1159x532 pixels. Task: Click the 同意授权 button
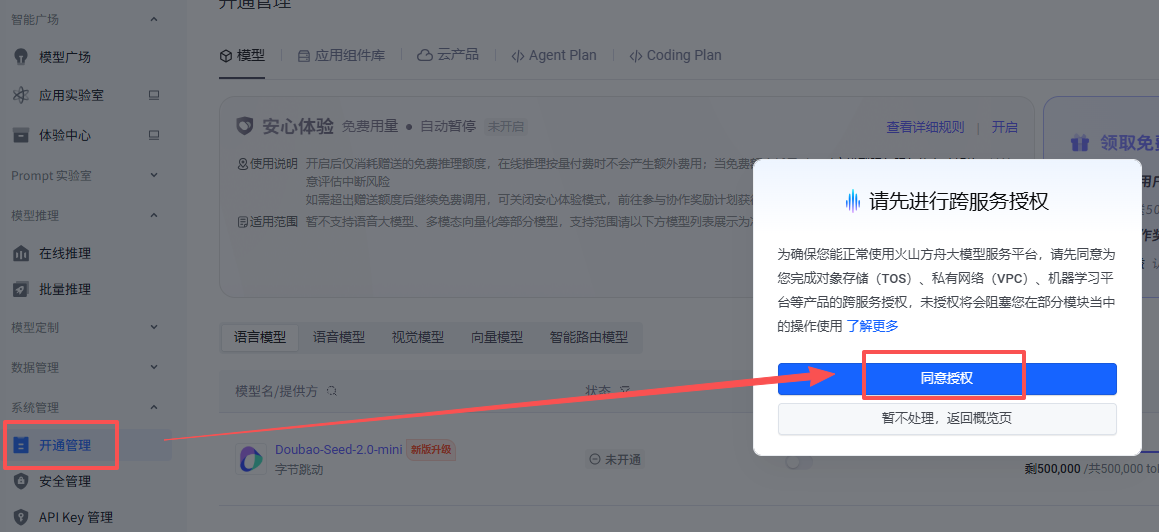click(947, 379)
